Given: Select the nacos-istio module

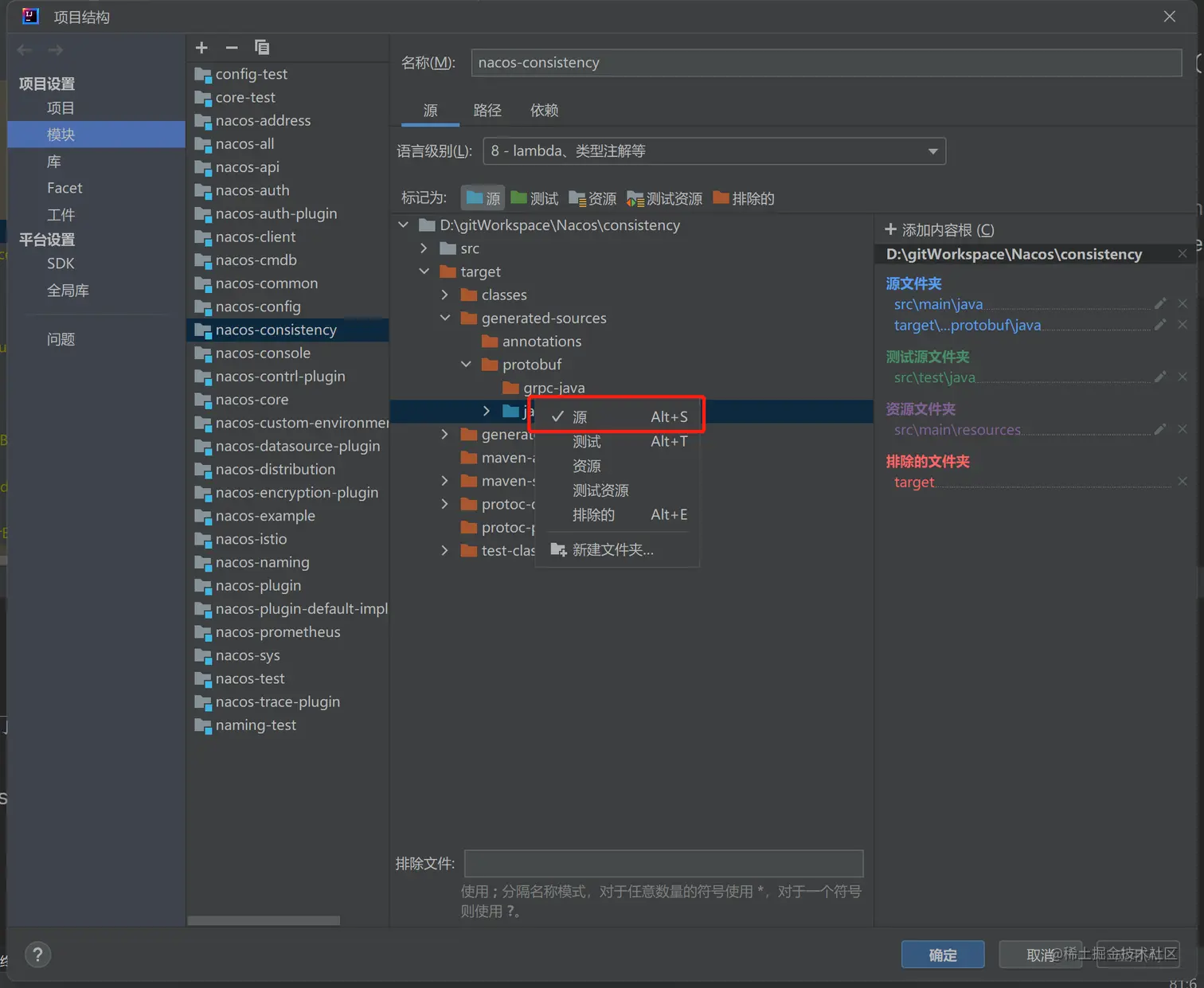Looking at the screenshot, I should click(288, 539).
